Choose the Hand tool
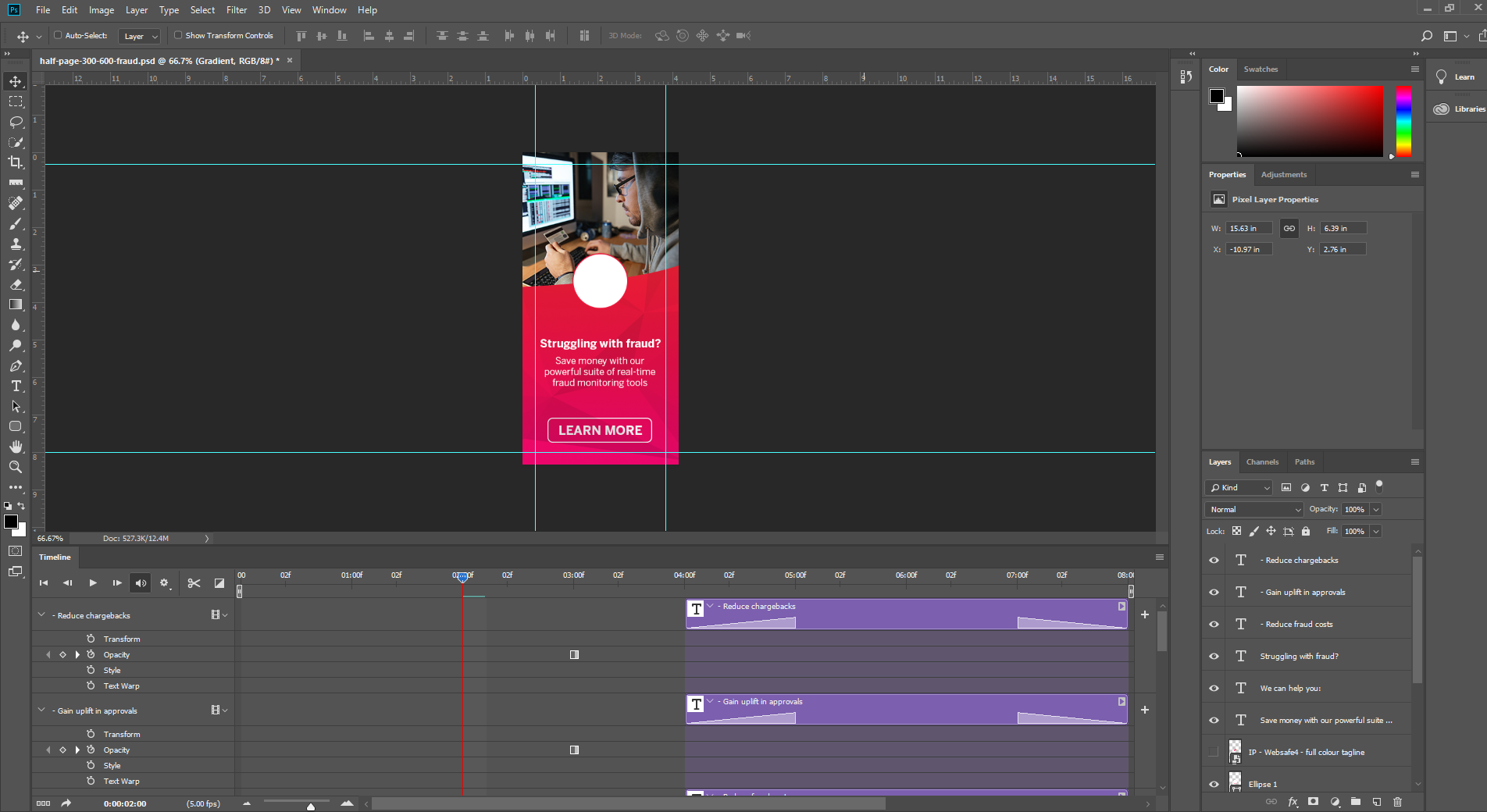1487x812 pixels. (16, 447)
